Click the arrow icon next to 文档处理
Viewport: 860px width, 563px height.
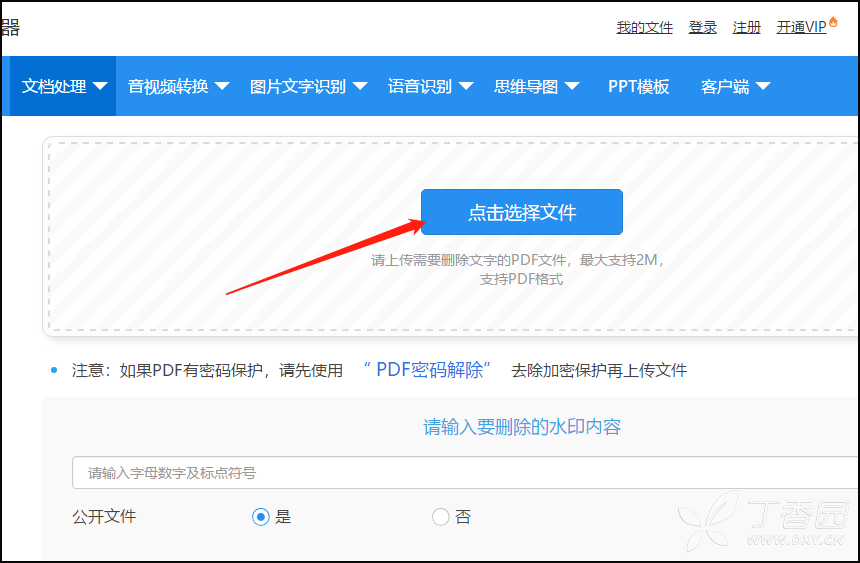click(x=100, y=86)
